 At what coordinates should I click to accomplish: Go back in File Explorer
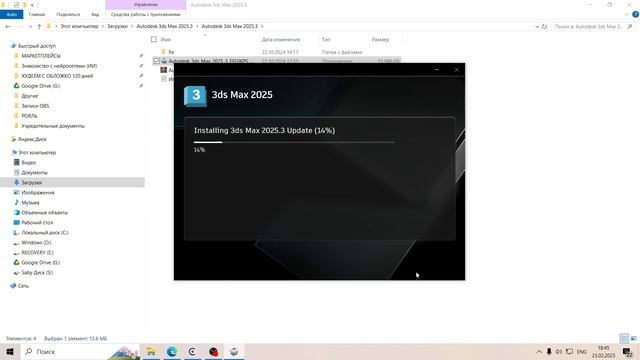click(x=8, y=26)
